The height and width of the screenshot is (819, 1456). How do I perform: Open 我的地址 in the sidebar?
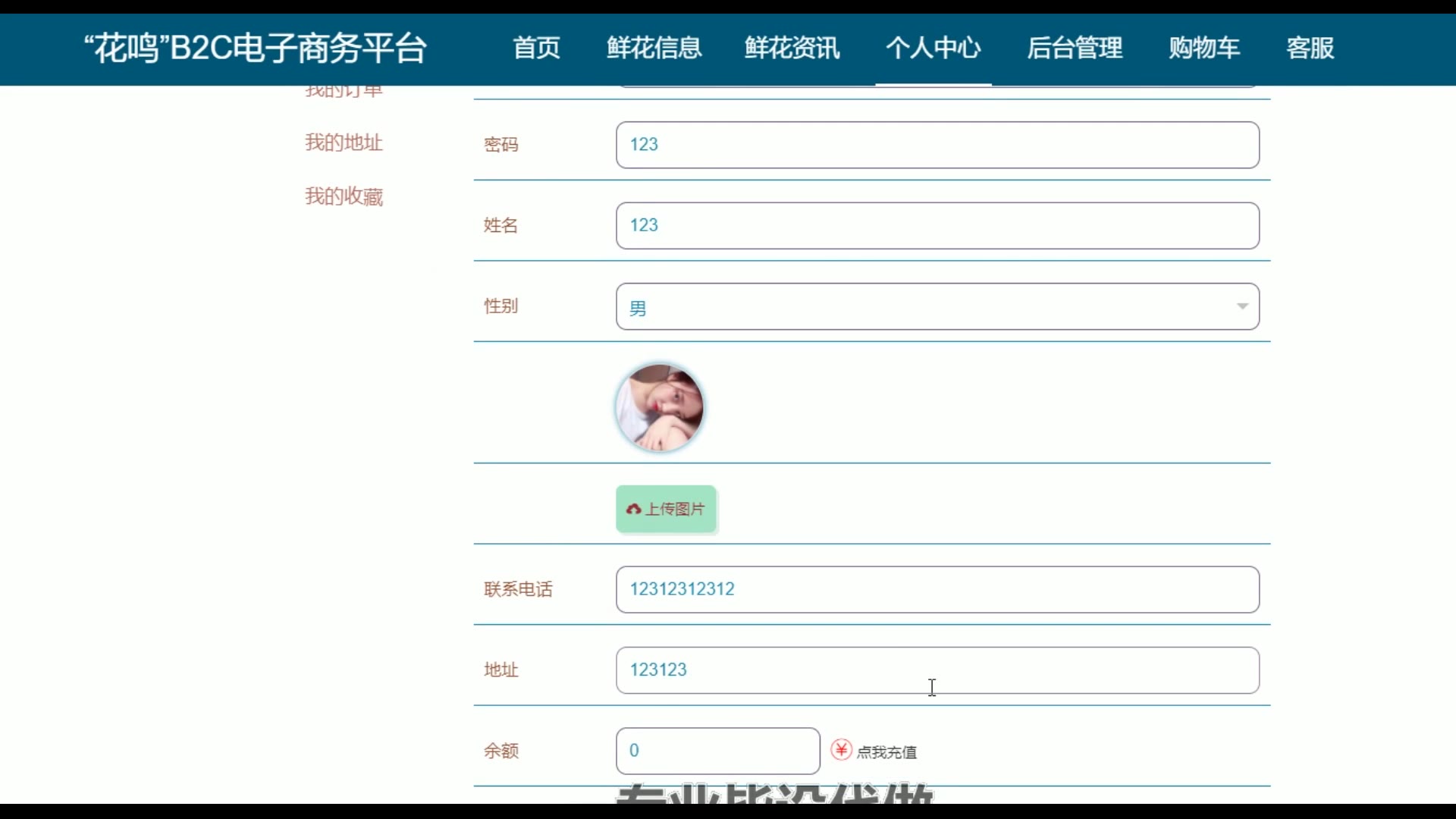(x=344, y=143)
